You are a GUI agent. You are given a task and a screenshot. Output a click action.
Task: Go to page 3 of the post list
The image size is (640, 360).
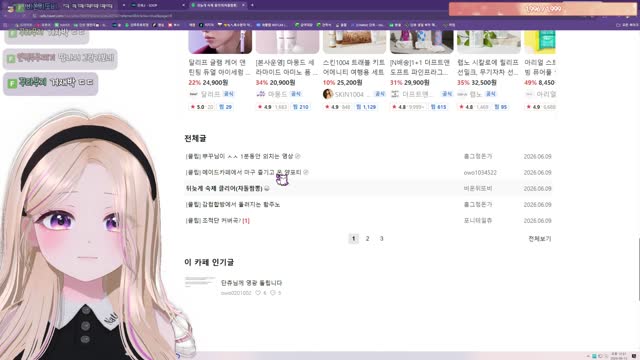point(381,238)
